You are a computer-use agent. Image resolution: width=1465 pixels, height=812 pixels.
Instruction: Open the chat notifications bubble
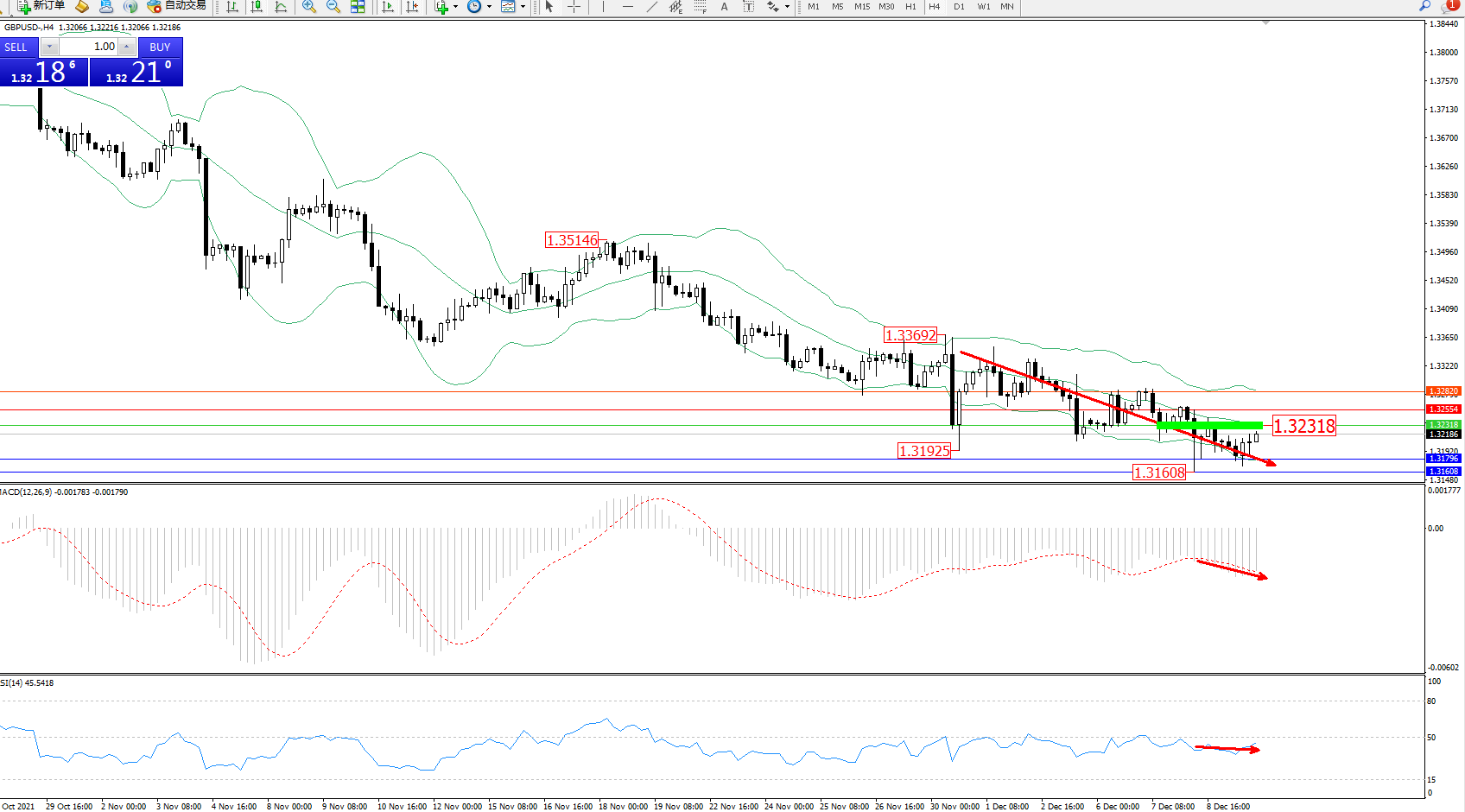point(1450,6)
